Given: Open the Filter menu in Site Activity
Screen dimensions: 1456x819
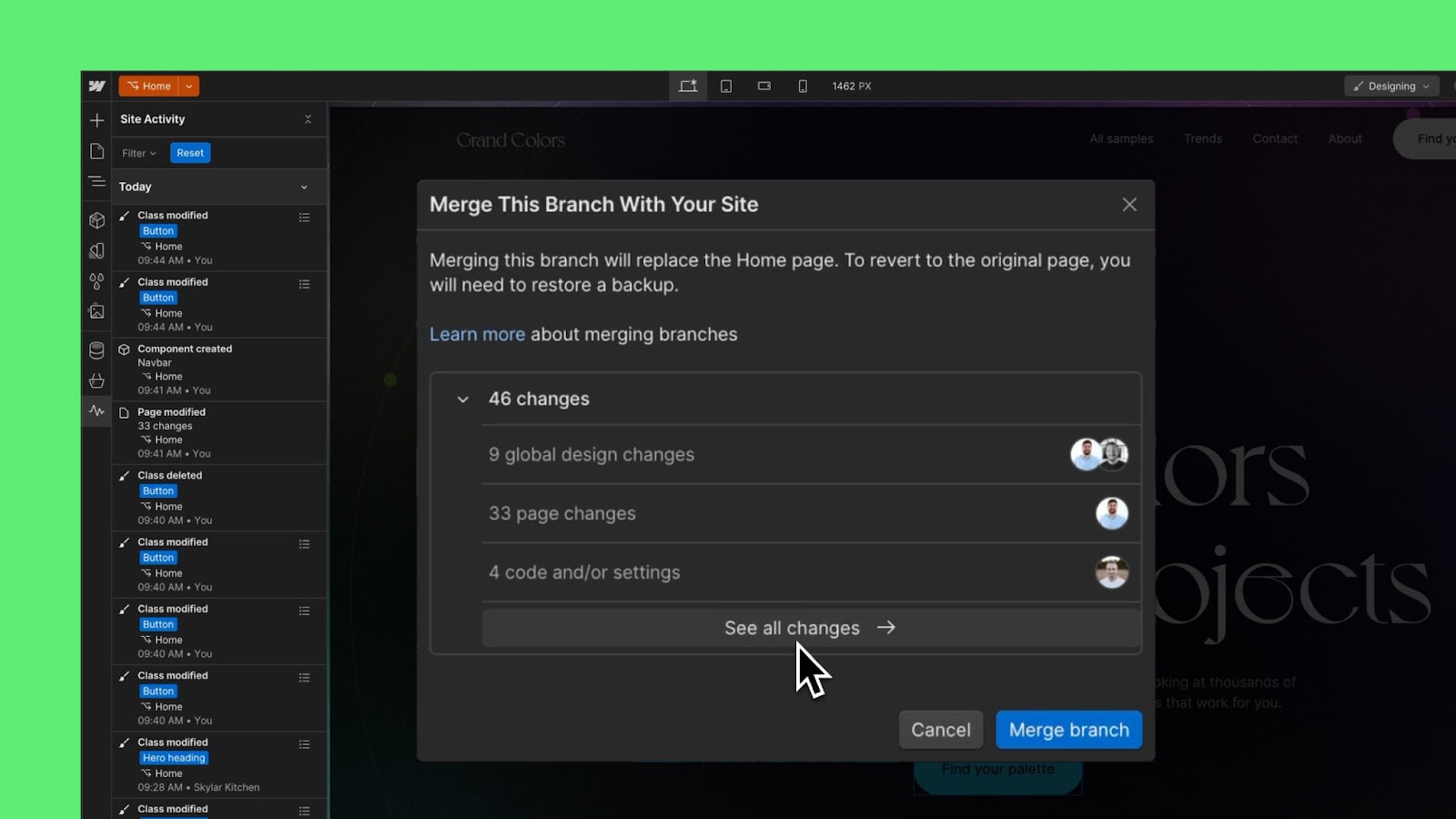Looking at the screenshot, I should click(139, 153).
